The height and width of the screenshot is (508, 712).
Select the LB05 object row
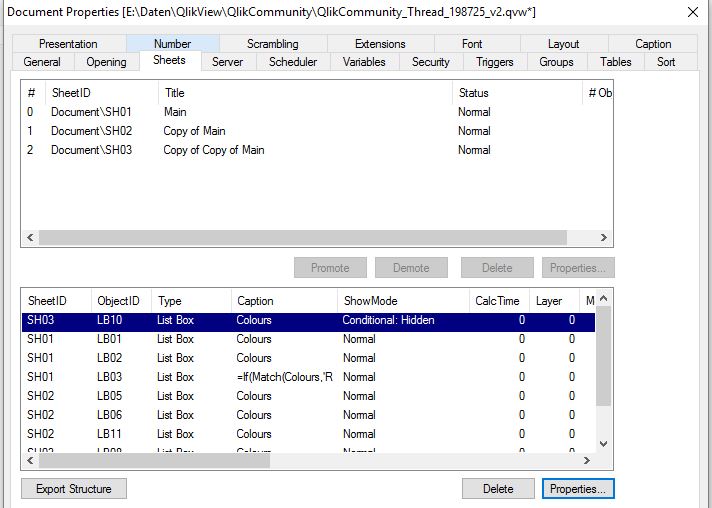pyautogui.click(x=308, y=396)
